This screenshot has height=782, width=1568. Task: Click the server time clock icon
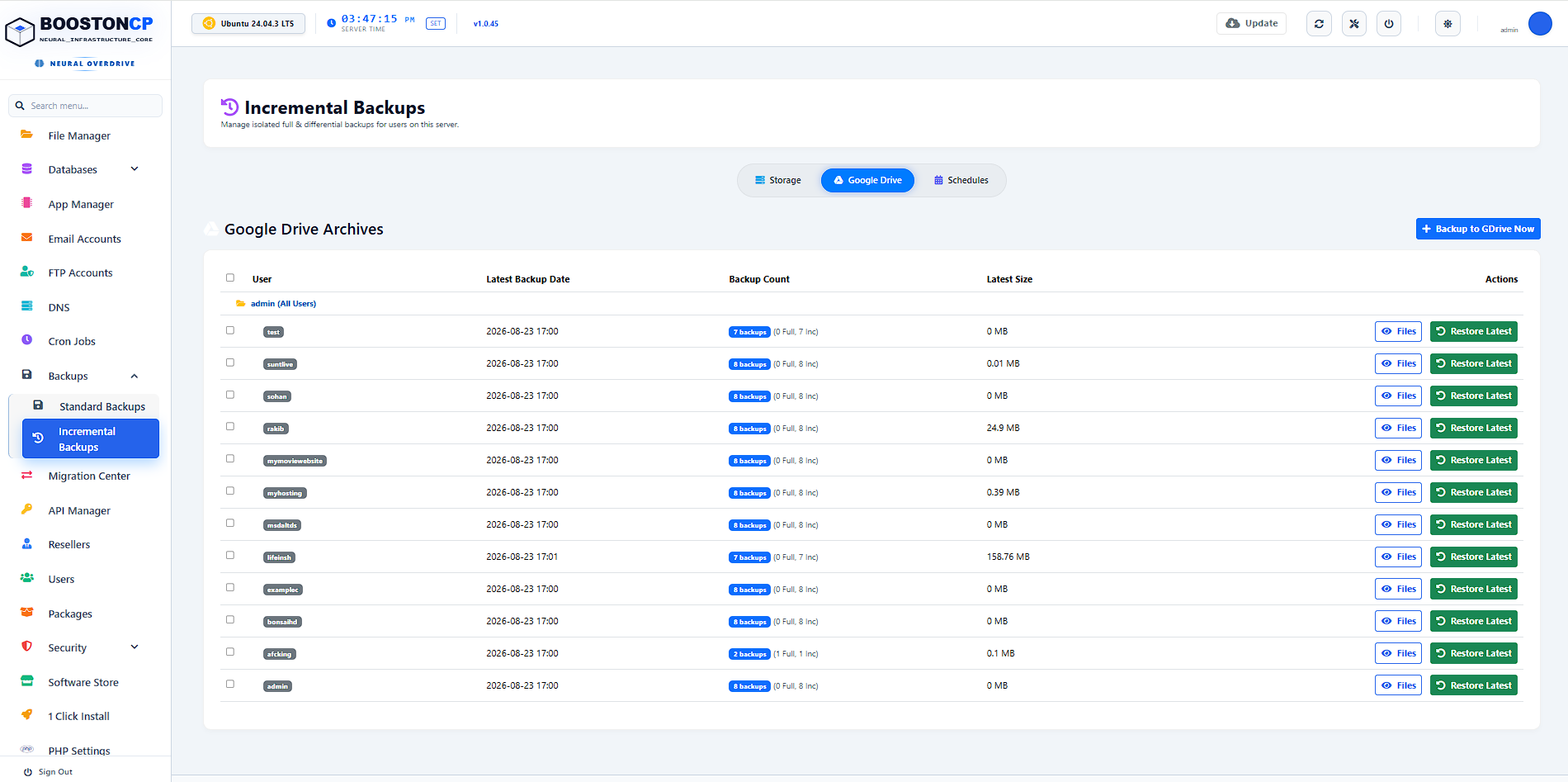tap(331, 23)
